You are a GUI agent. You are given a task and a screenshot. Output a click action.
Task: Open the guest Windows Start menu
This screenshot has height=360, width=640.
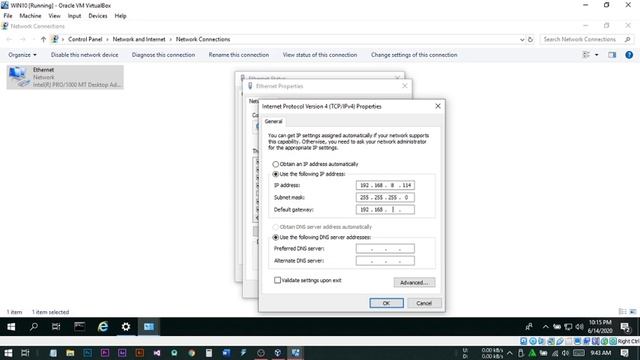click(x=11, y=327)
